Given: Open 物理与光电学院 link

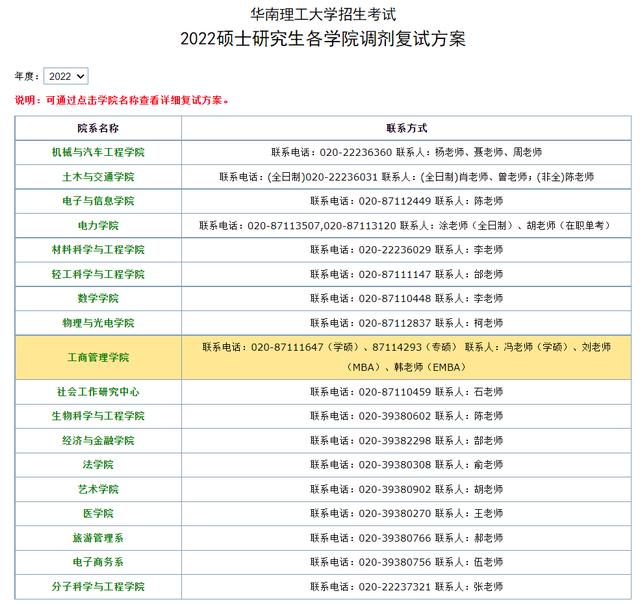Looking at the screenshot, I should click(x=98, y=323).
